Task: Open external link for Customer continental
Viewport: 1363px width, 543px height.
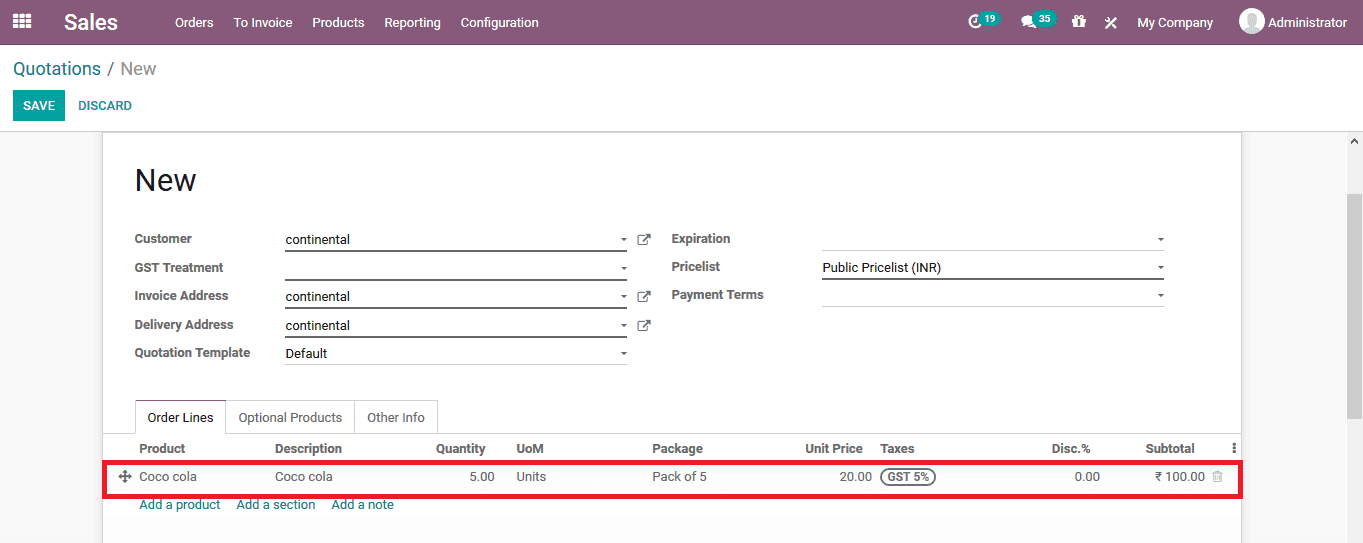Action: tap(644, 240)
